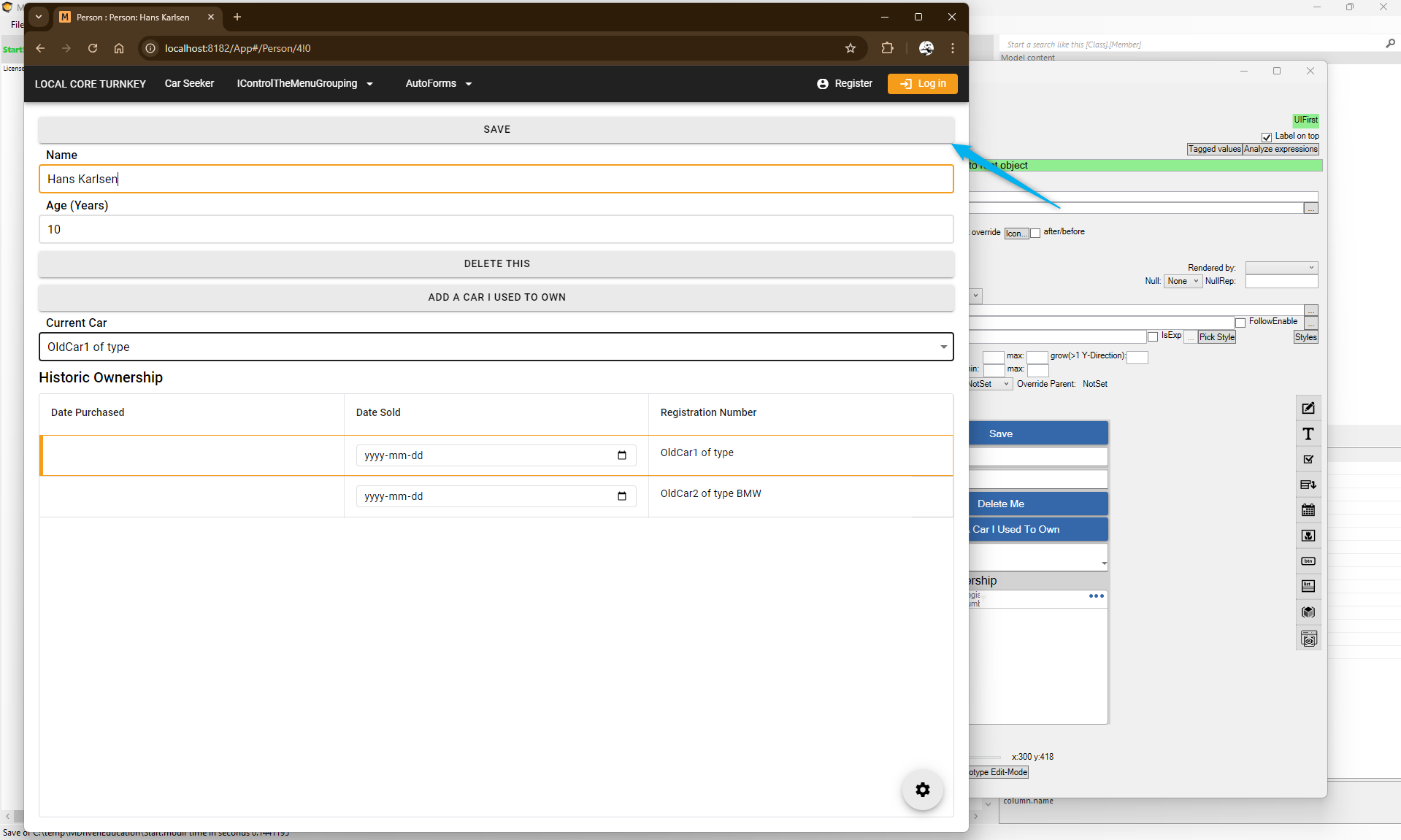Click the edit pencil tool icon
The image size is (1401, 840).
1308,409
